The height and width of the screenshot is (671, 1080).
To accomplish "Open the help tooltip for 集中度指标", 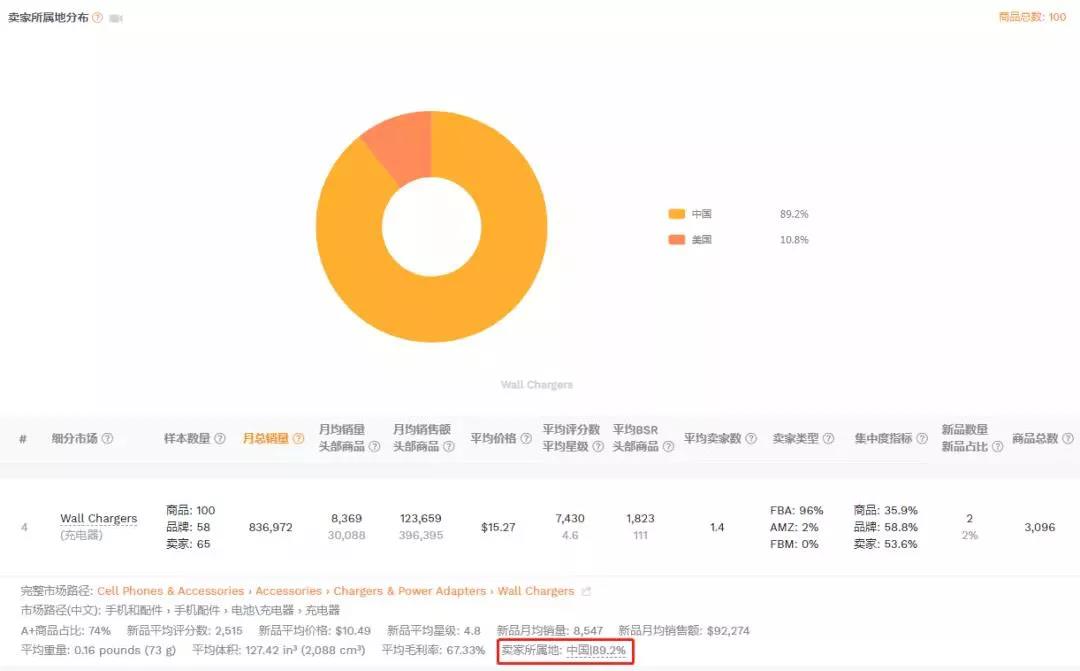I will coord(922,436).
